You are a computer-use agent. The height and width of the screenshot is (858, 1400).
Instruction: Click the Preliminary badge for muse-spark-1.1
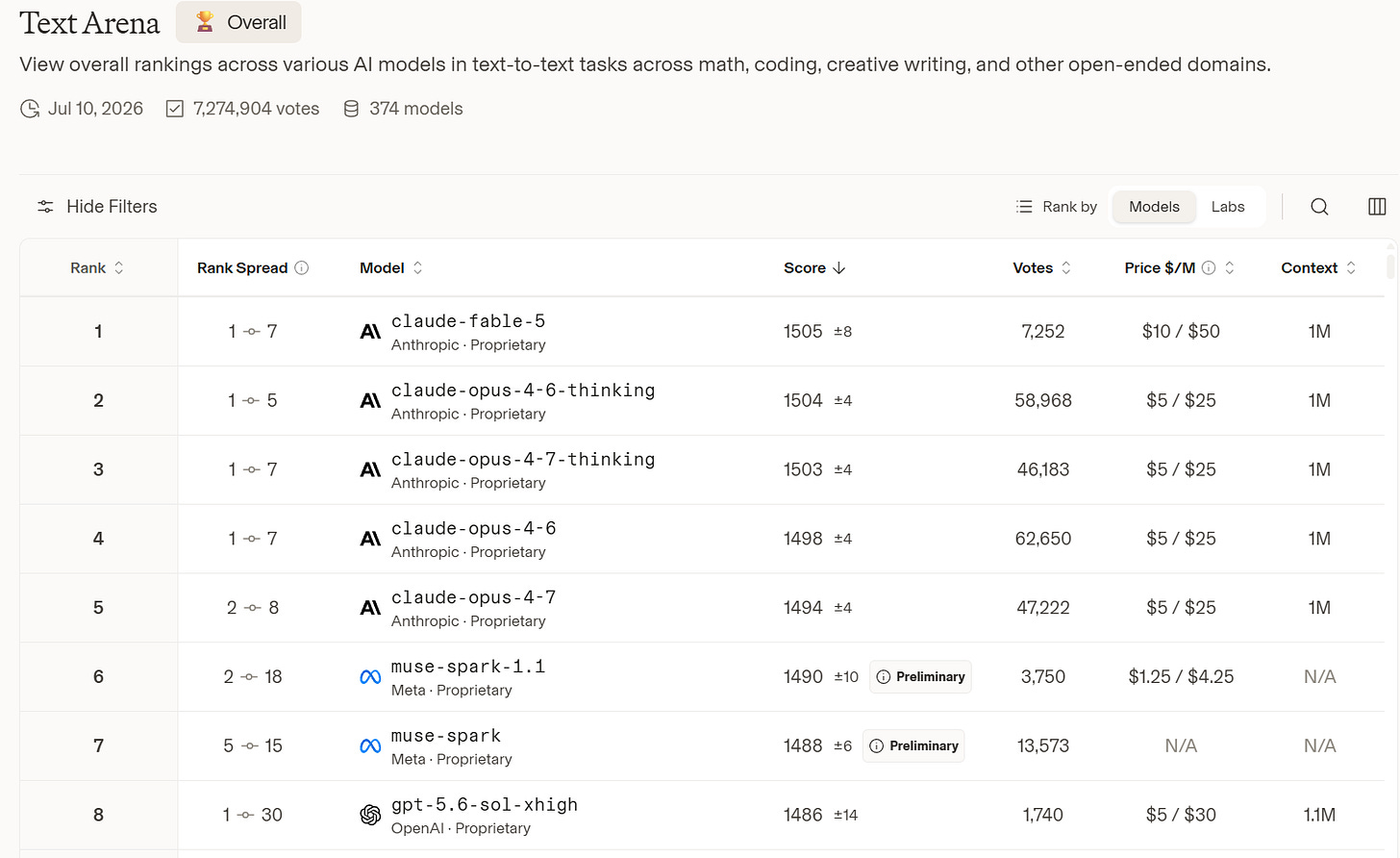click(x=920, y=677)
